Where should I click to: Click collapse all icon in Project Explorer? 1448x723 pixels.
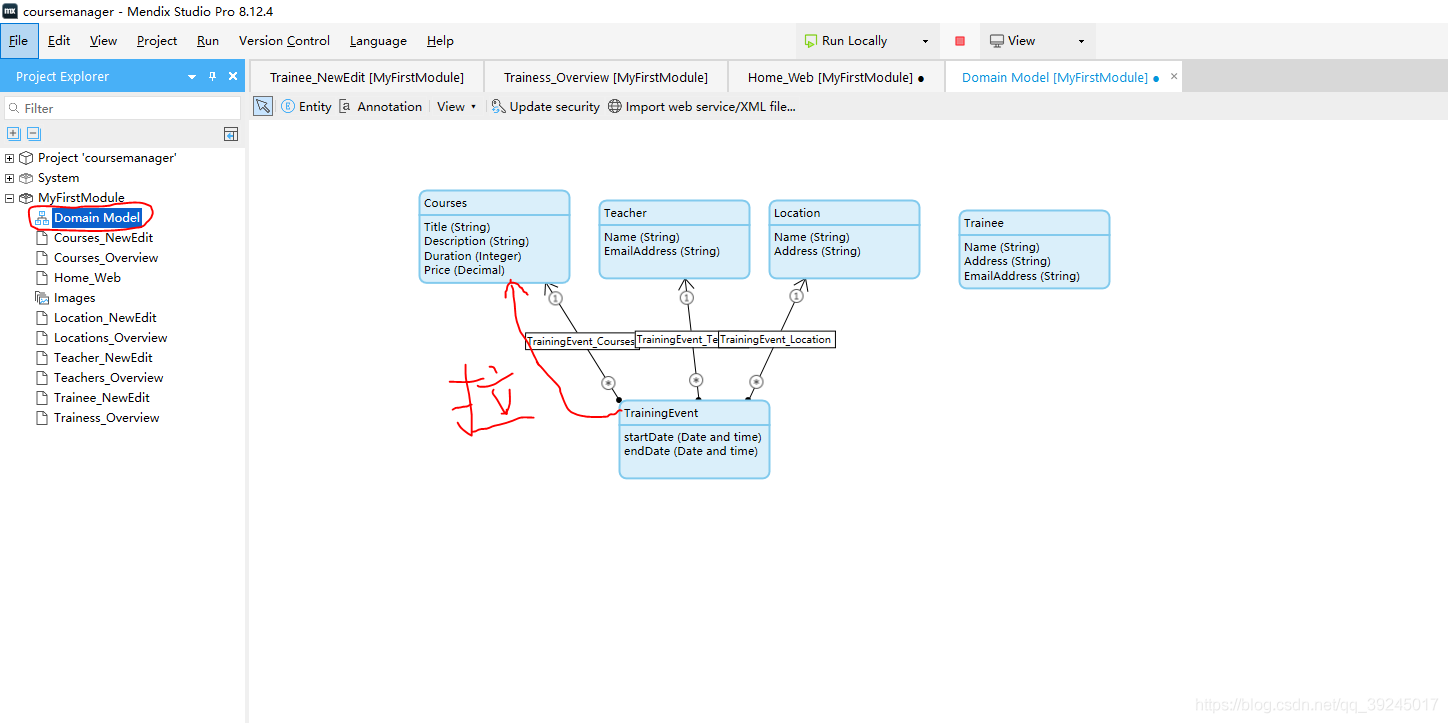click(x=33, y=133)
